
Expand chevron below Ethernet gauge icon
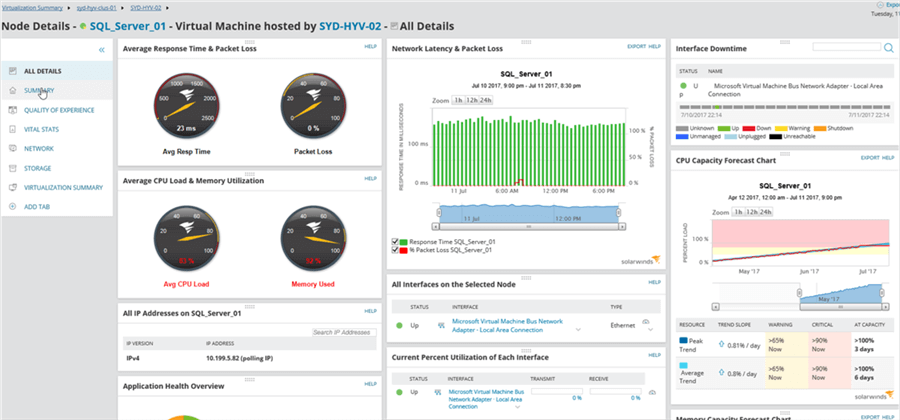(x=650, y=330)
